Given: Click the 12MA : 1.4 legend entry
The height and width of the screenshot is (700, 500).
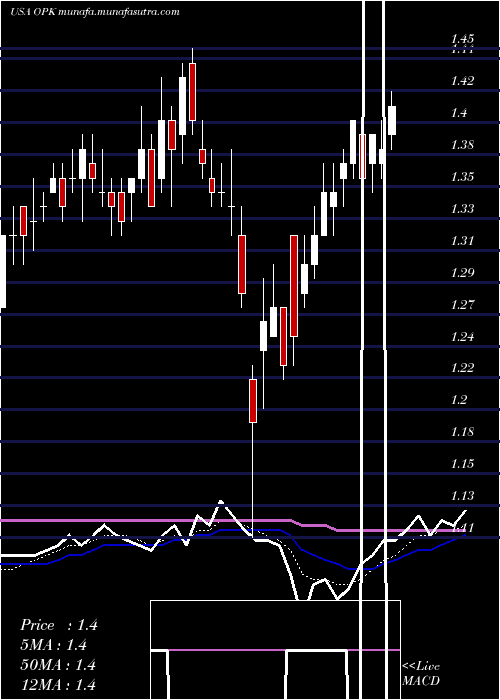Looking at the screenshot, I should 58,684.
